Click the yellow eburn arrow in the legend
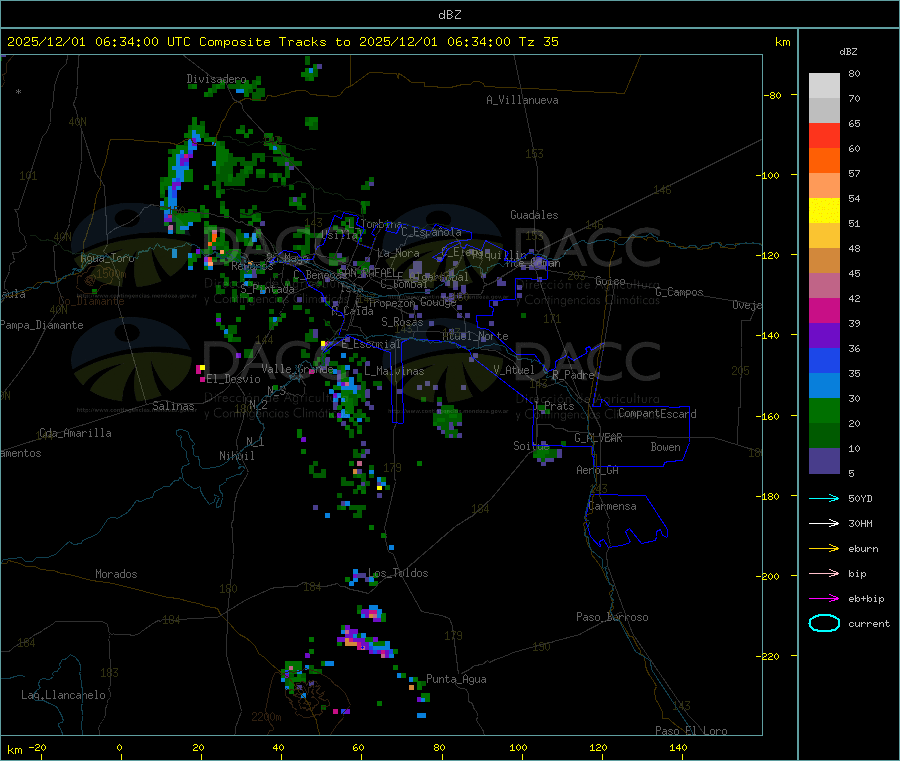Image resolution: width=900 pixels, height=761 pixels. [x=824, y=548]
